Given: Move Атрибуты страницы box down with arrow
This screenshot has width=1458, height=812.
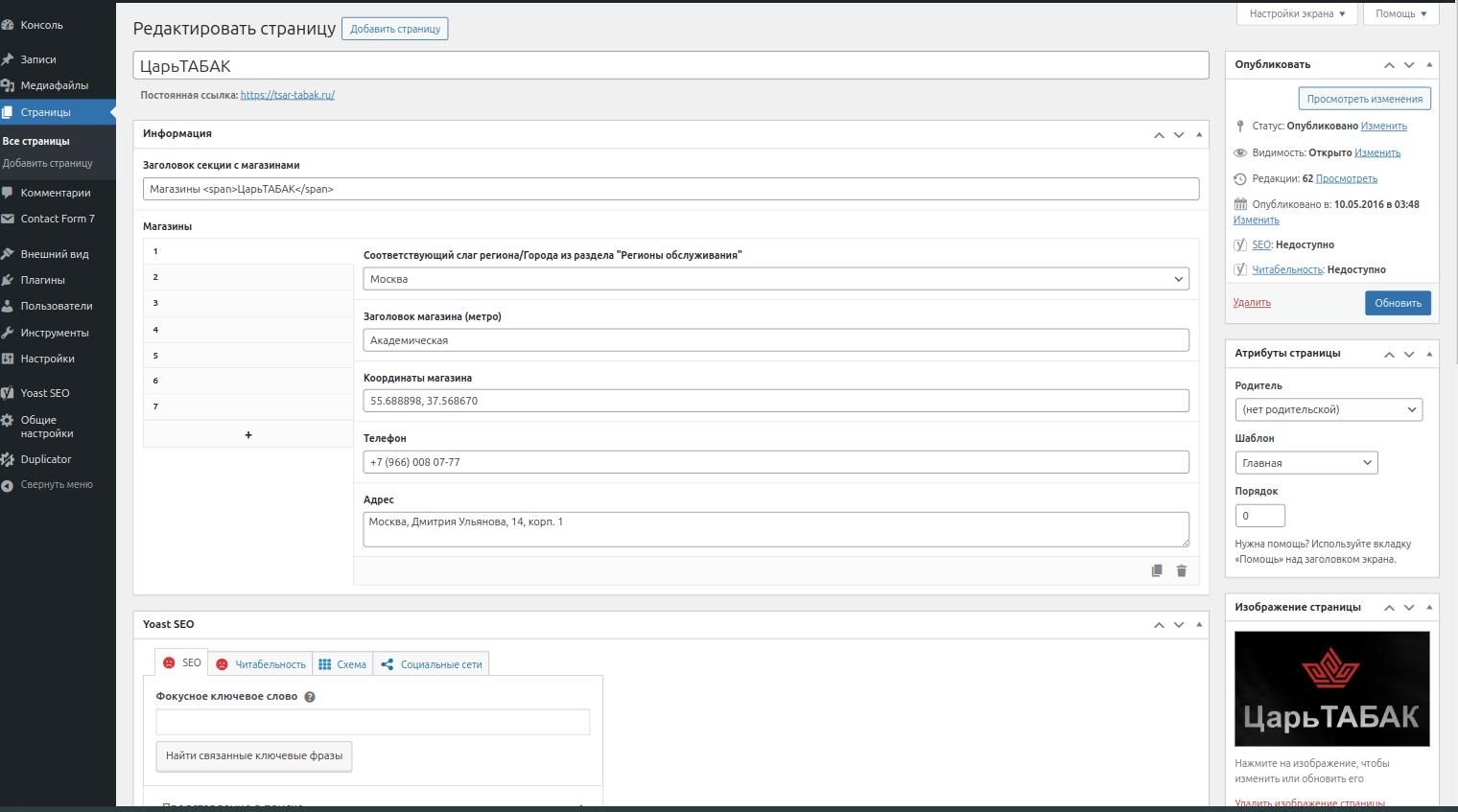Looking at the screenshot, I should [1409, 354].
